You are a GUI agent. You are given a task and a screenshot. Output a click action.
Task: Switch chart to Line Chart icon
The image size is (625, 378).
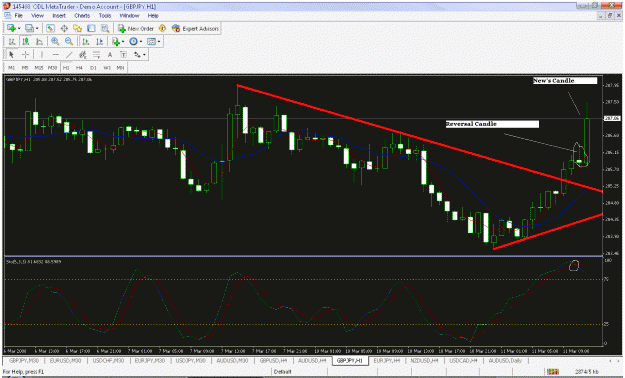point(39,41)
